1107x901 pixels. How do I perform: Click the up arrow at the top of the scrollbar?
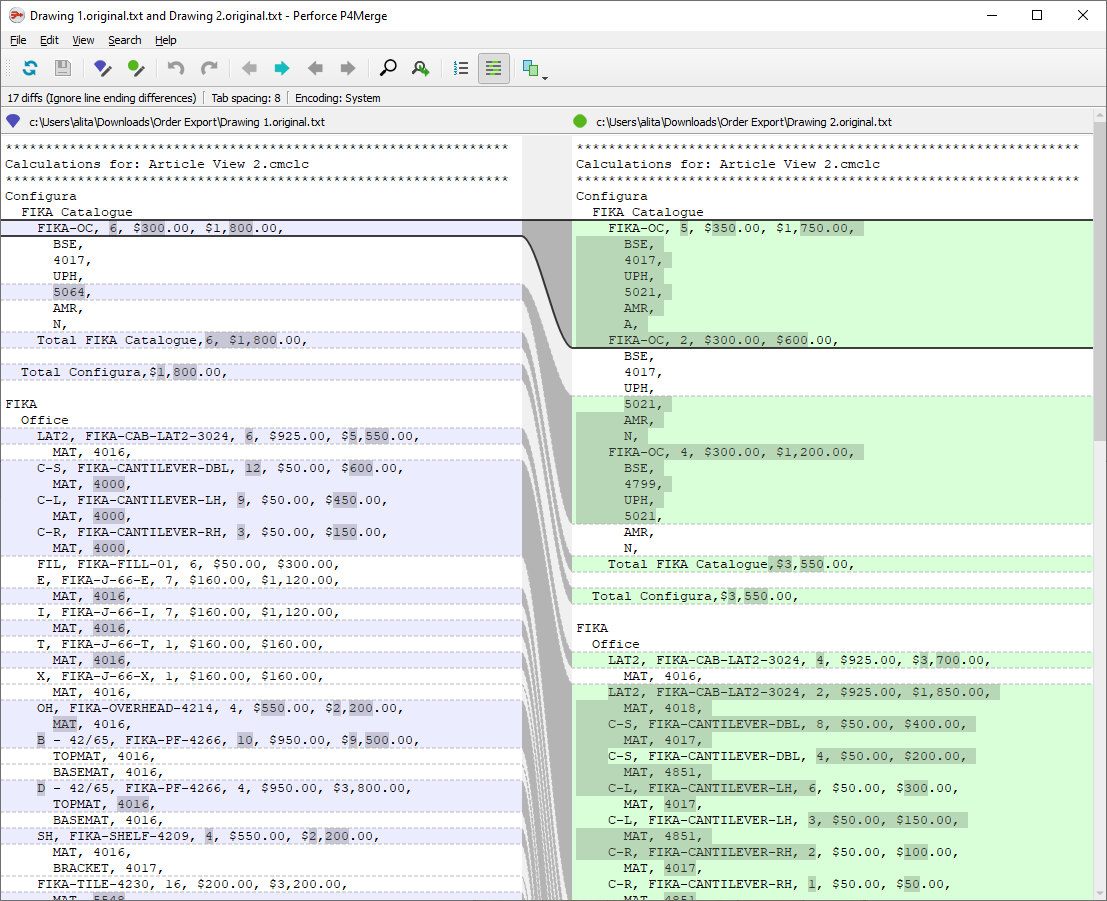1100,114
